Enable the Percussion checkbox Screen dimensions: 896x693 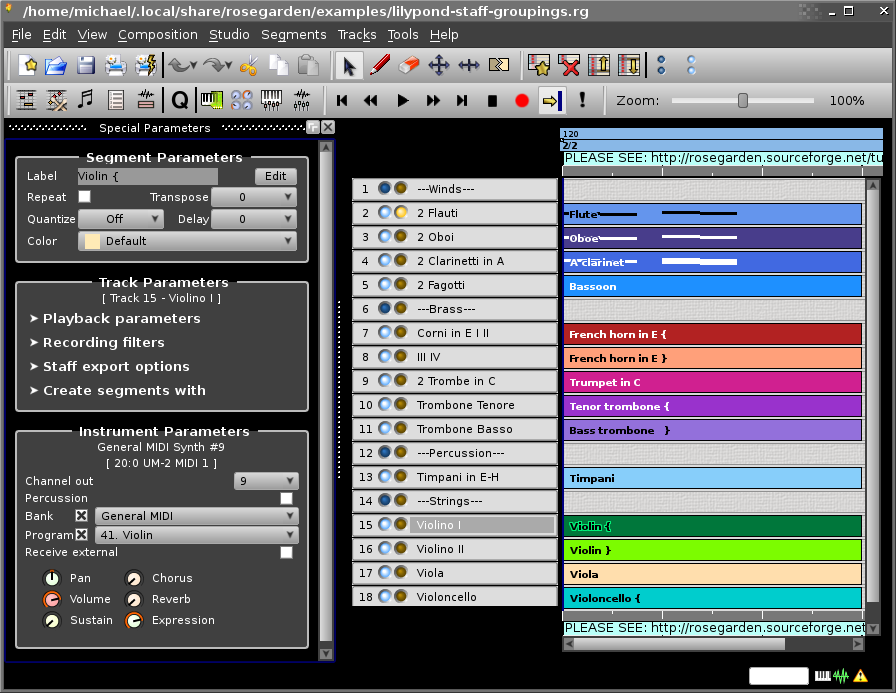(x=287, y=498)
